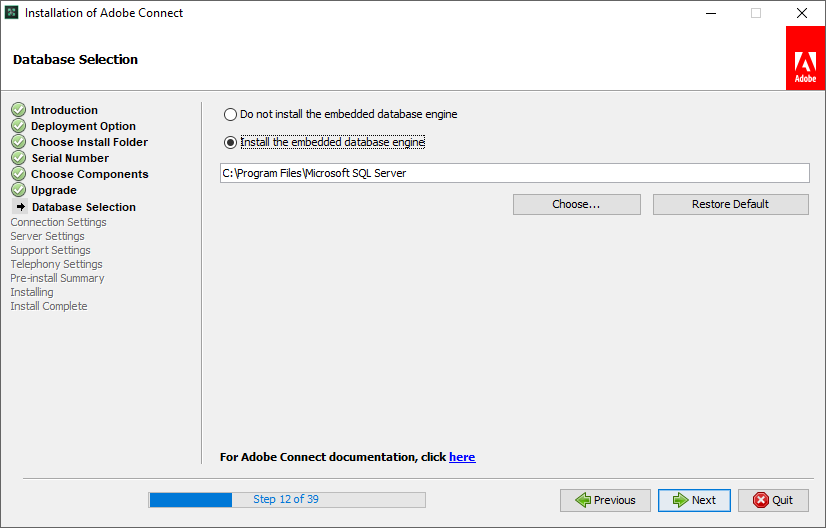
Task: Click the 'Database Selection' current step label
Action: pos(84,207)
